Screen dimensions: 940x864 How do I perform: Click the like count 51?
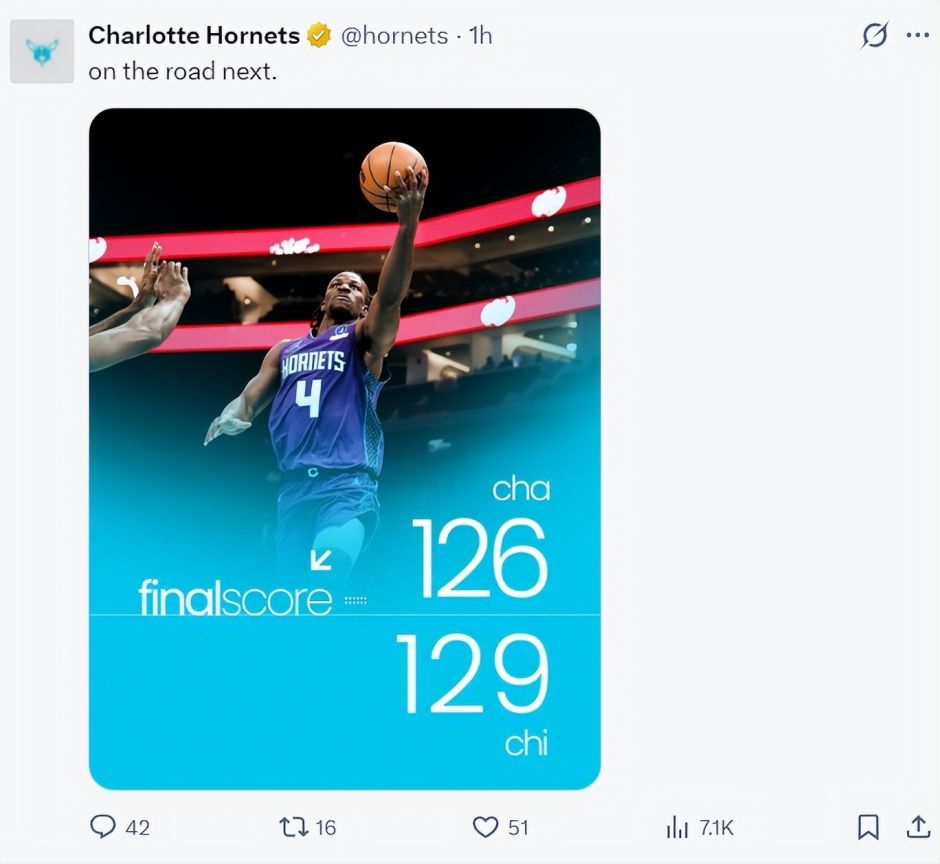click(x=519, y=828)
